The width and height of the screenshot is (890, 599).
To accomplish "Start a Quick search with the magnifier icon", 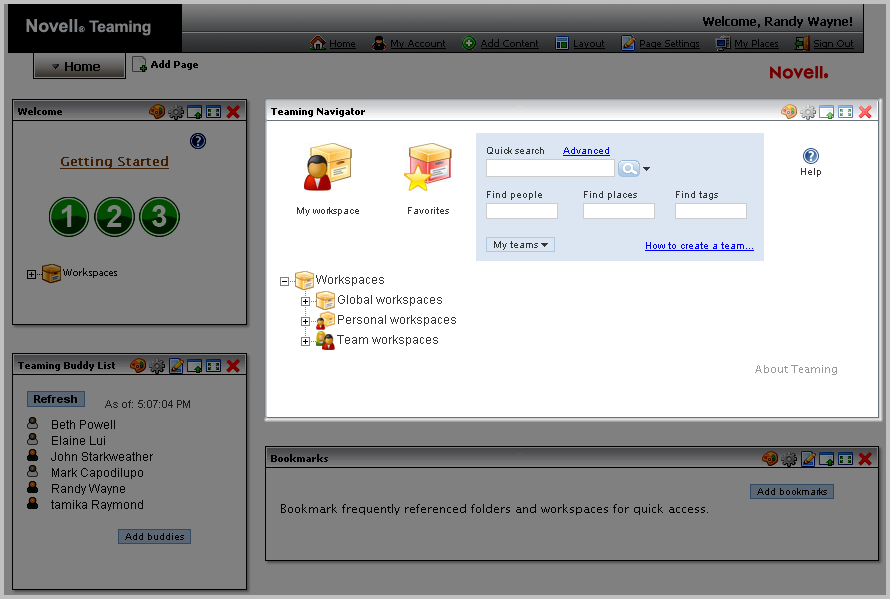I will click(628, 169).
